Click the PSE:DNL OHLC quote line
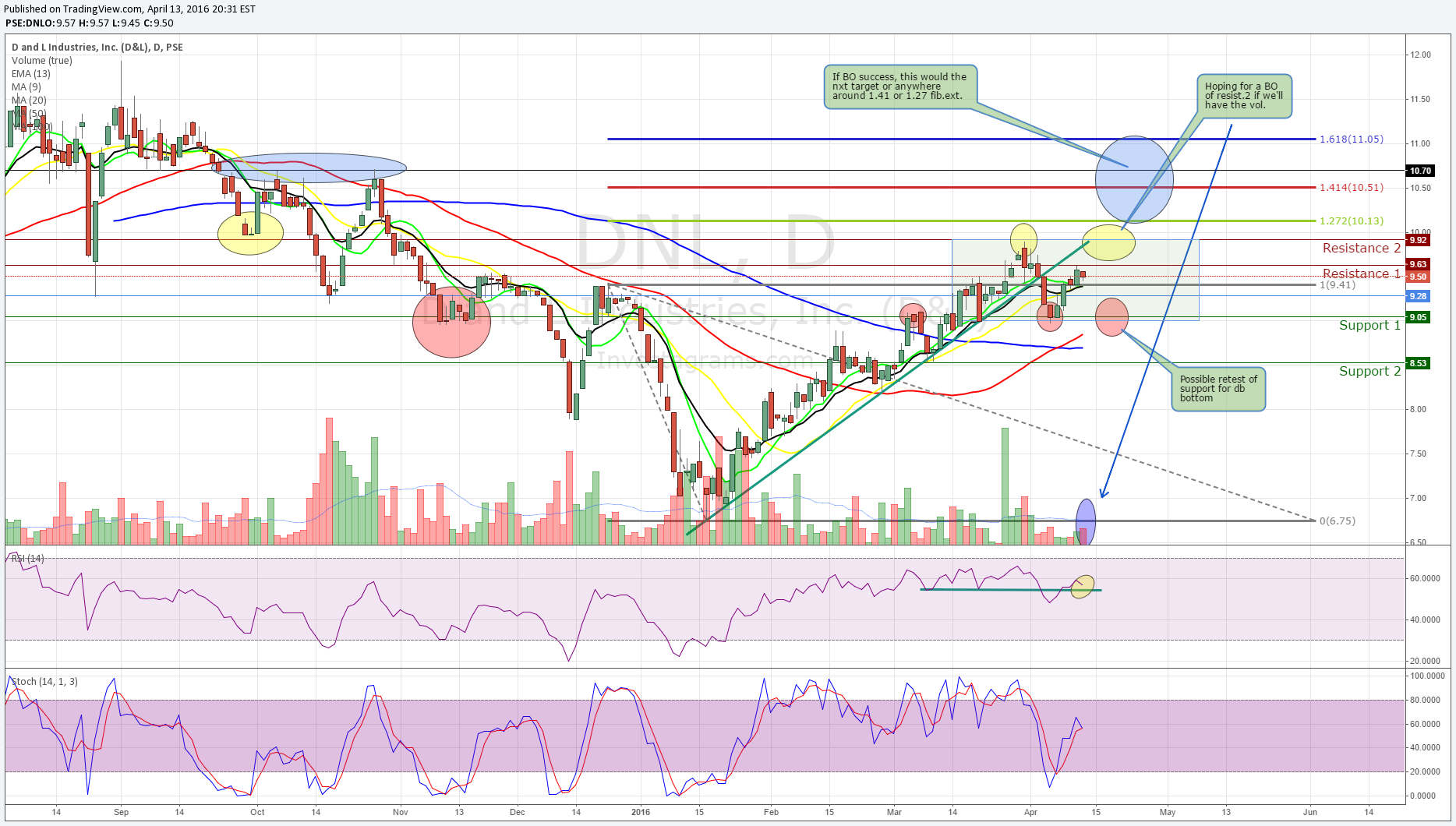 89,23
